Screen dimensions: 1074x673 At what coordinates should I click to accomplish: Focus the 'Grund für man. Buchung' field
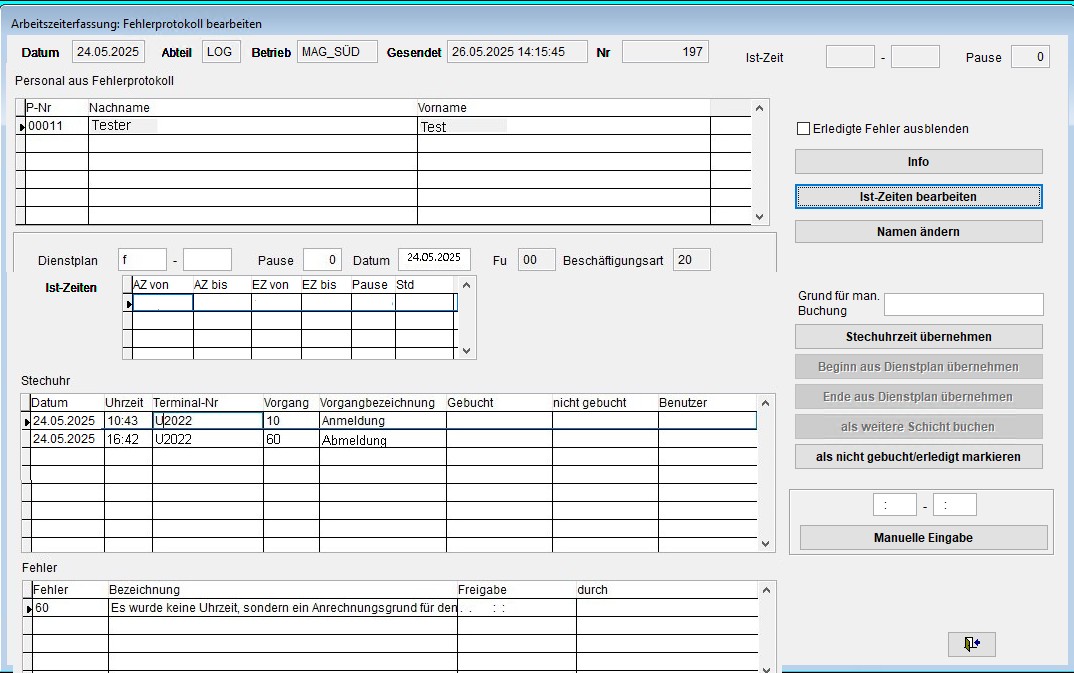[x=964, y=305]
